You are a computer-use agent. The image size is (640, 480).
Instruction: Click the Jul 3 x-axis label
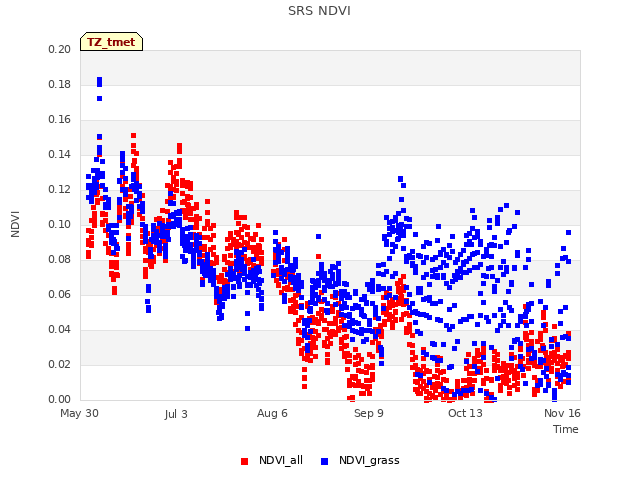[x=176, y=414]
